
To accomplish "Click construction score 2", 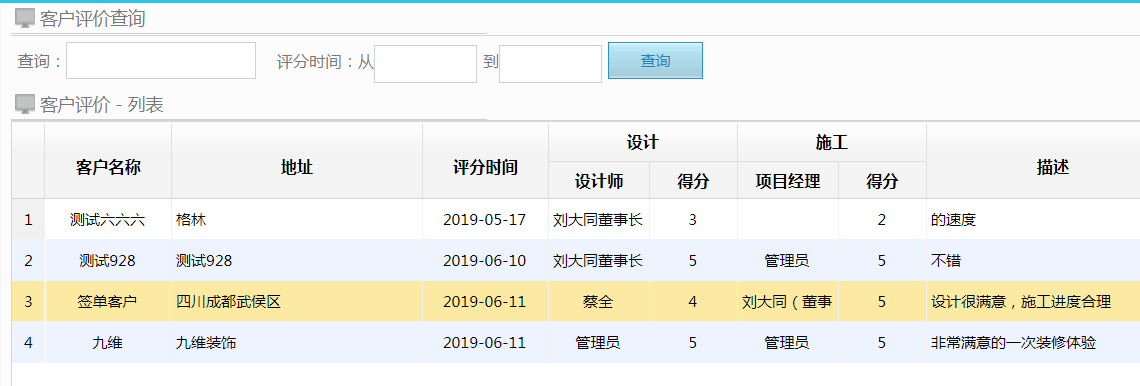I will [882, 220].
